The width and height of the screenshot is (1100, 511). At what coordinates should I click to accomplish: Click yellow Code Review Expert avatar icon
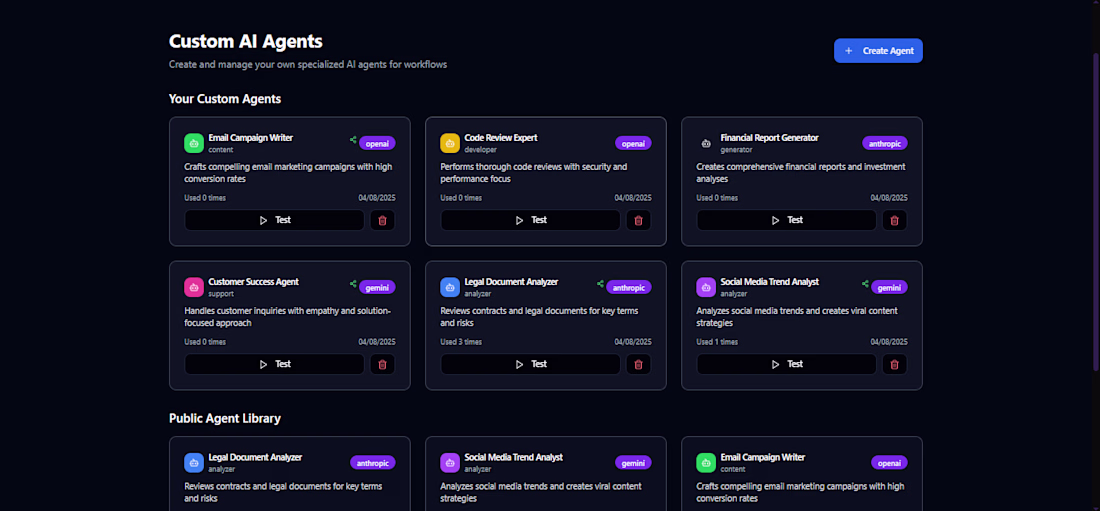tap(450, 143)
